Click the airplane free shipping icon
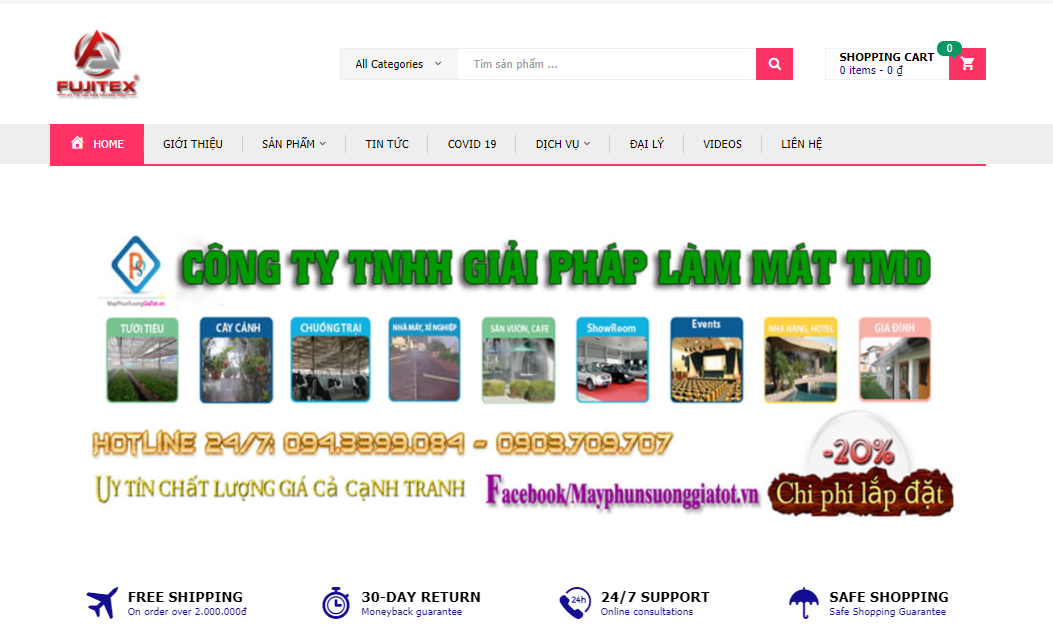Viewport: 1053px width, 632px height. (x=102, y=603)
